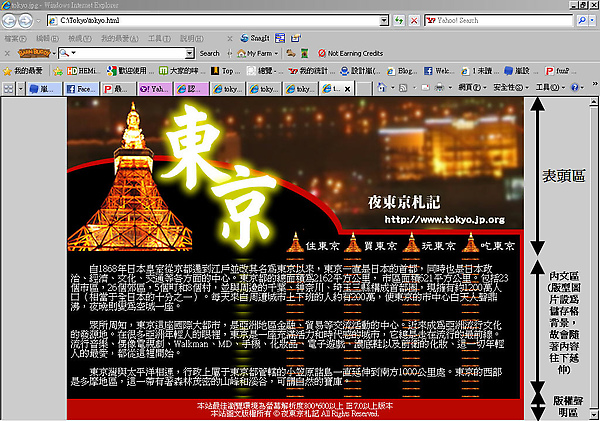Screen dimensions: 600x421
Task: Click the green crate icon on Barn Buddy toolbar
Action: (304, 53)
